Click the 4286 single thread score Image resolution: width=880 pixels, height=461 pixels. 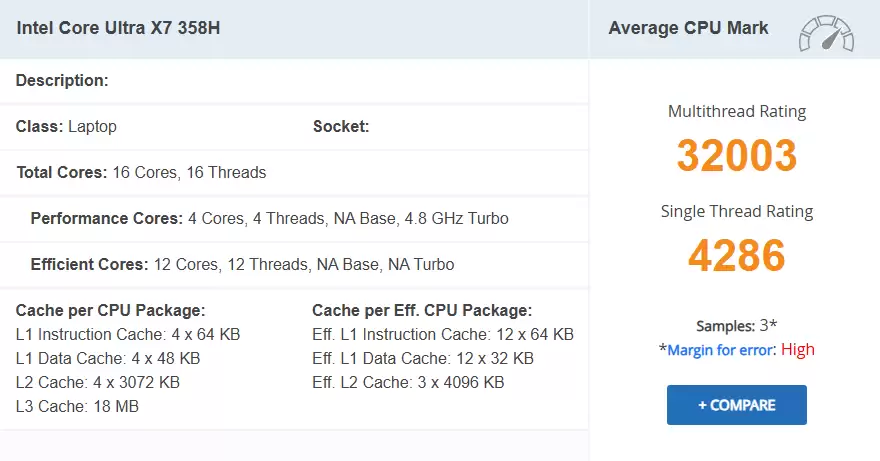[x=736, y=255]
